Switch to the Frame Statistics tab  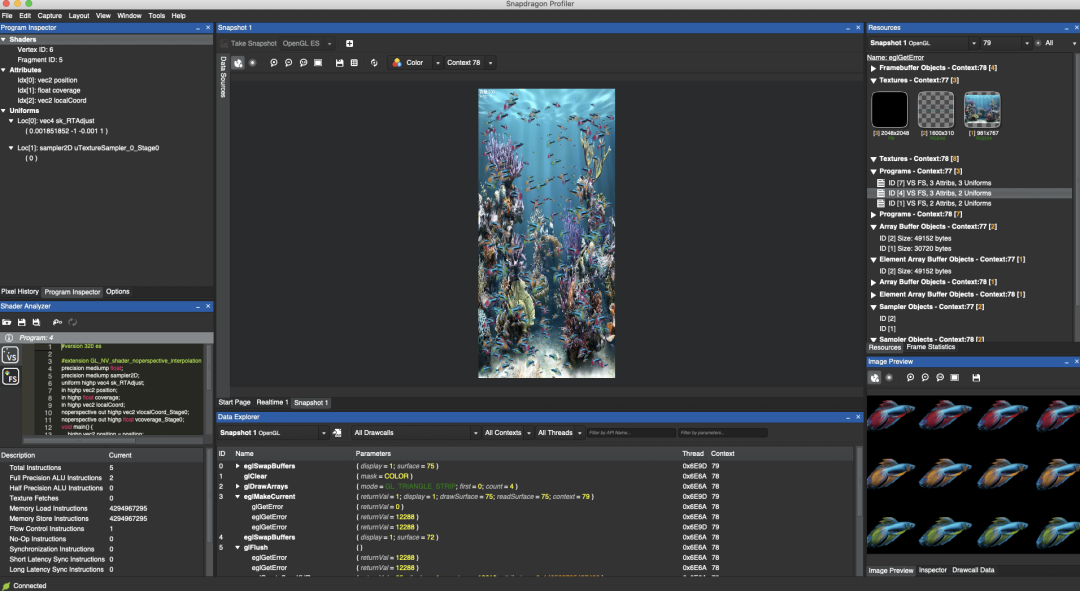point(930,347)
